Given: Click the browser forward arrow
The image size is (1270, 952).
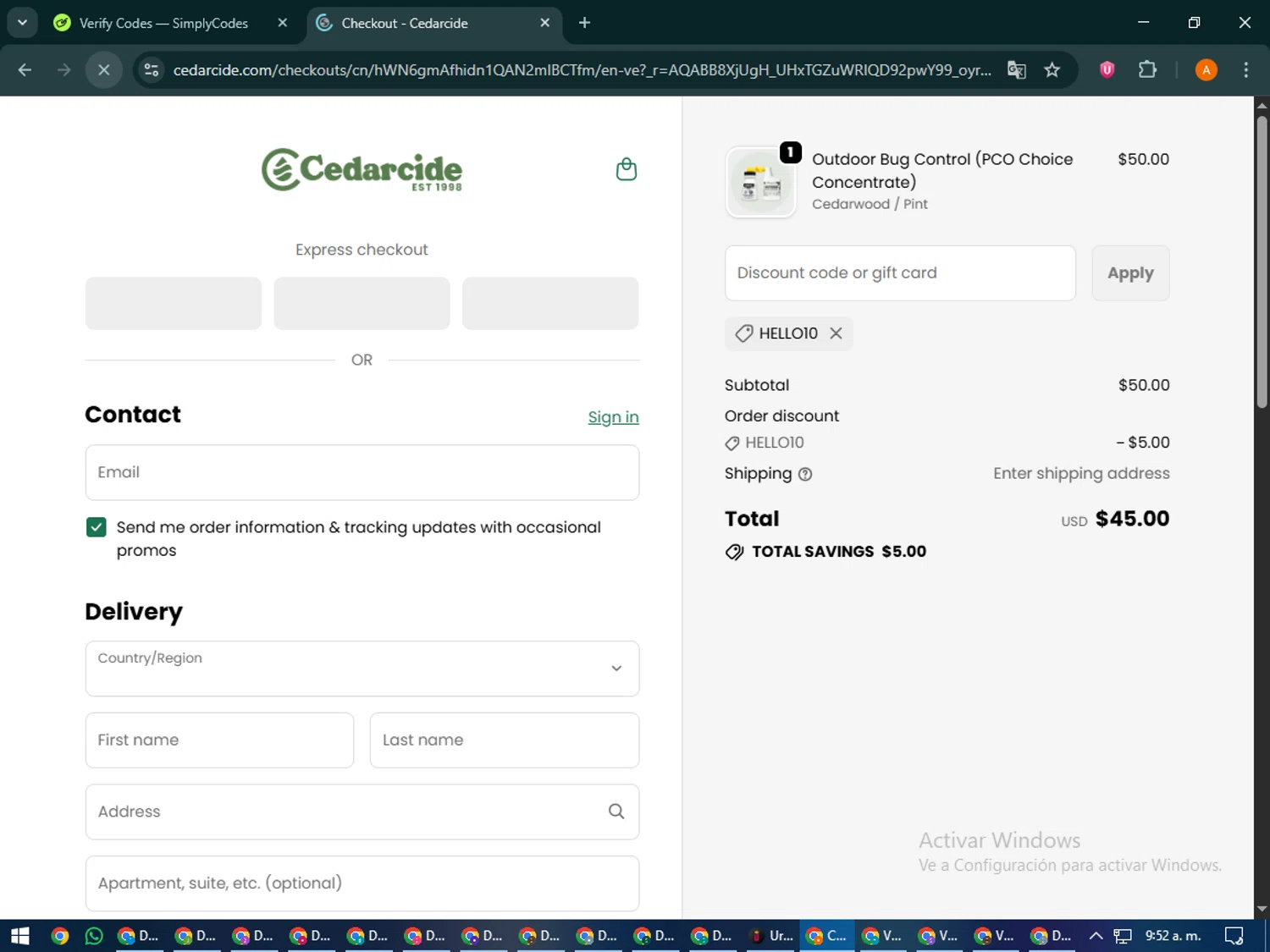Looking at the screenshot, I should pyautogui.click(x=63, y=70).
